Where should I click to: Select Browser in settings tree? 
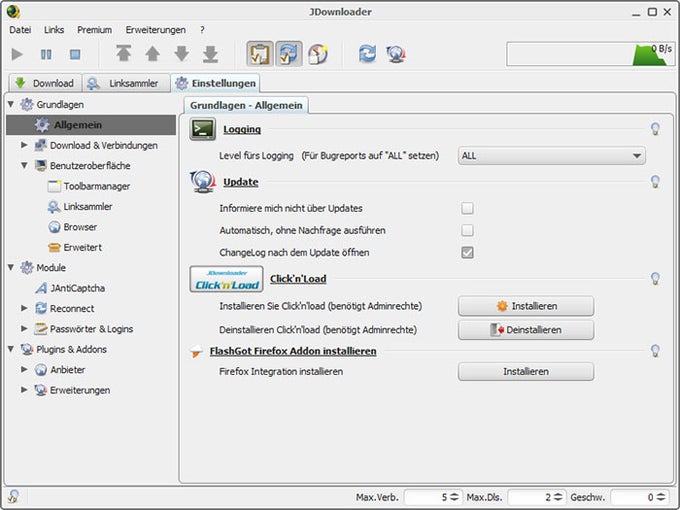coord(80,227)
